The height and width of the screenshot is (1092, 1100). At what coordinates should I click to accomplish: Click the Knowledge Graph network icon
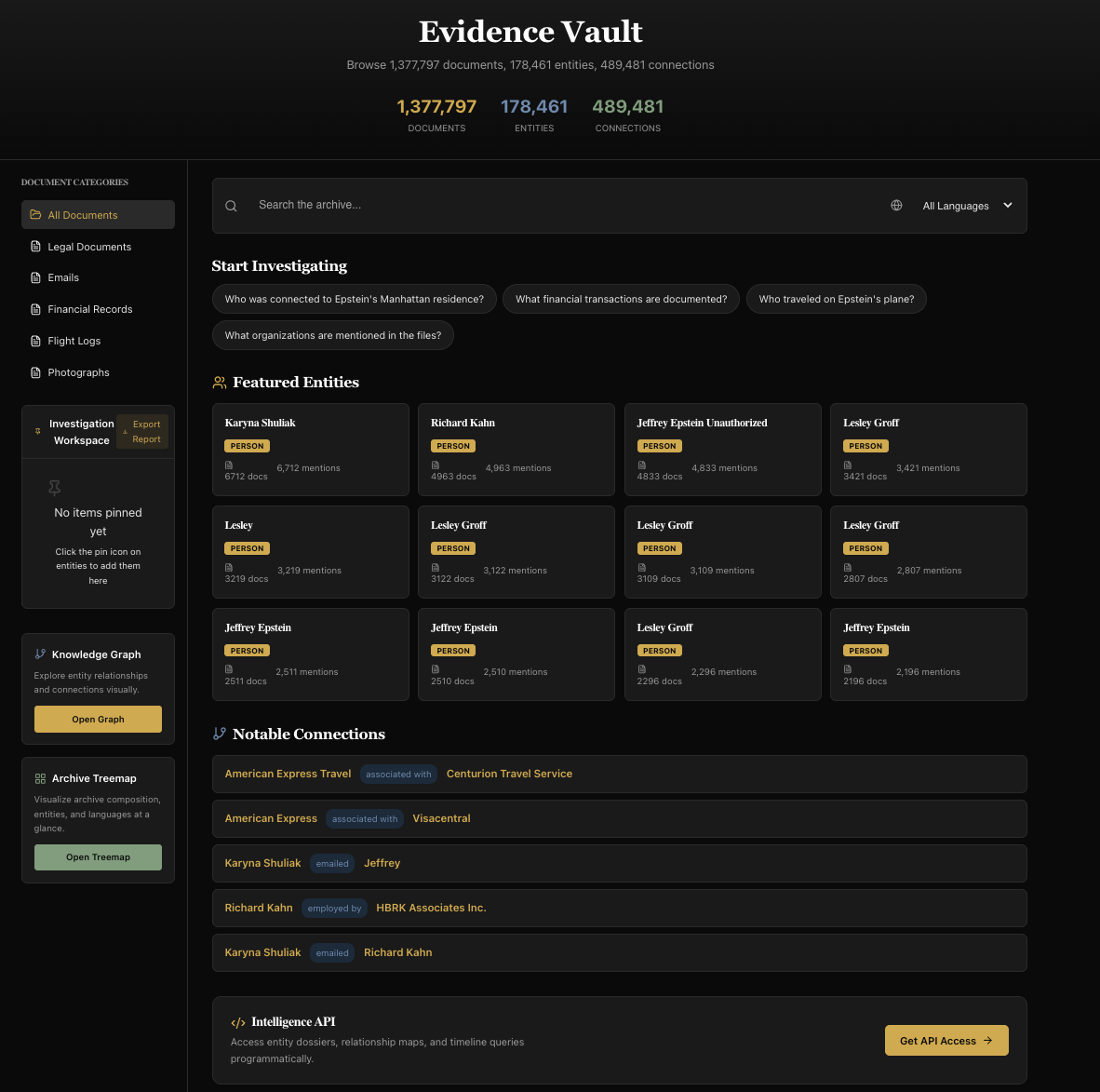click(38, 654)
